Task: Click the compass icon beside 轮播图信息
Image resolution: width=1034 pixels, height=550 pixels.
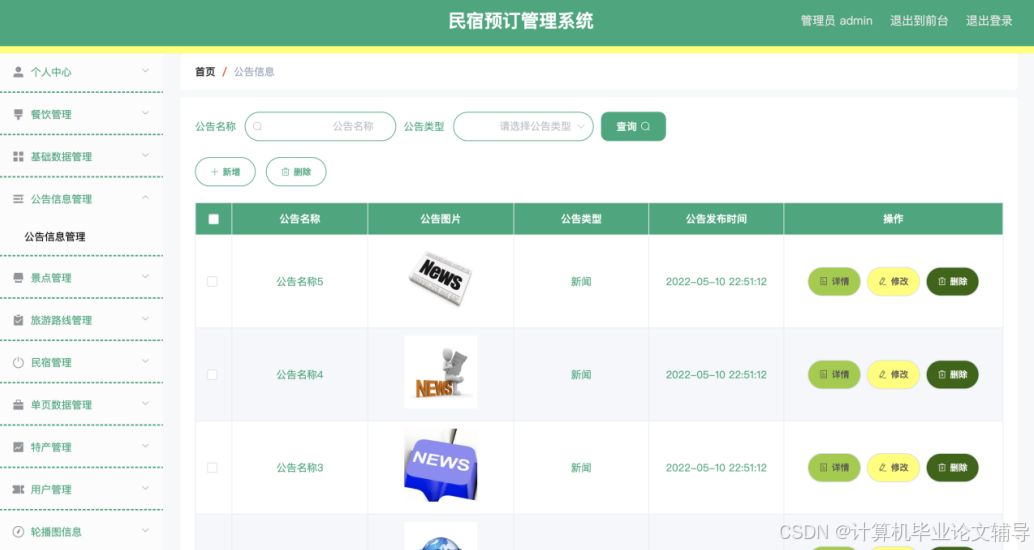Action: coord(18,532)
